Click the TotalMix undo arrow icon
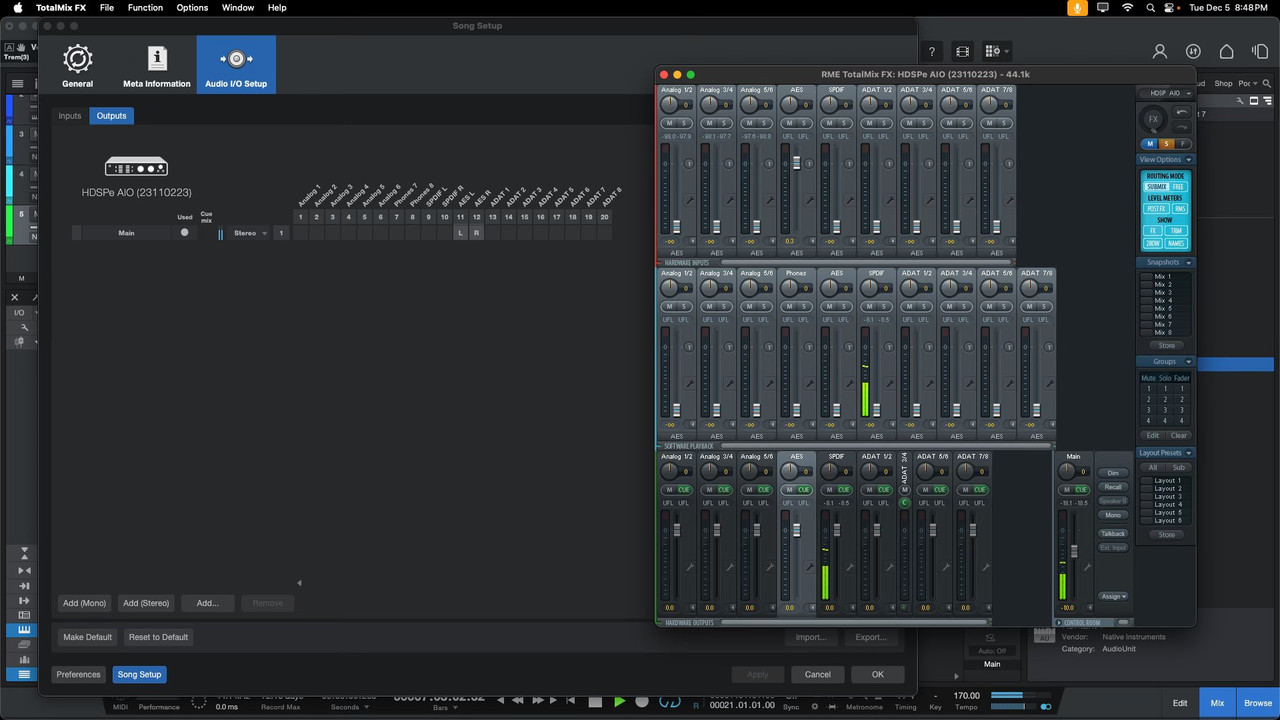This screenshot has height=720, width=1280. click(x=1182, y=113)
